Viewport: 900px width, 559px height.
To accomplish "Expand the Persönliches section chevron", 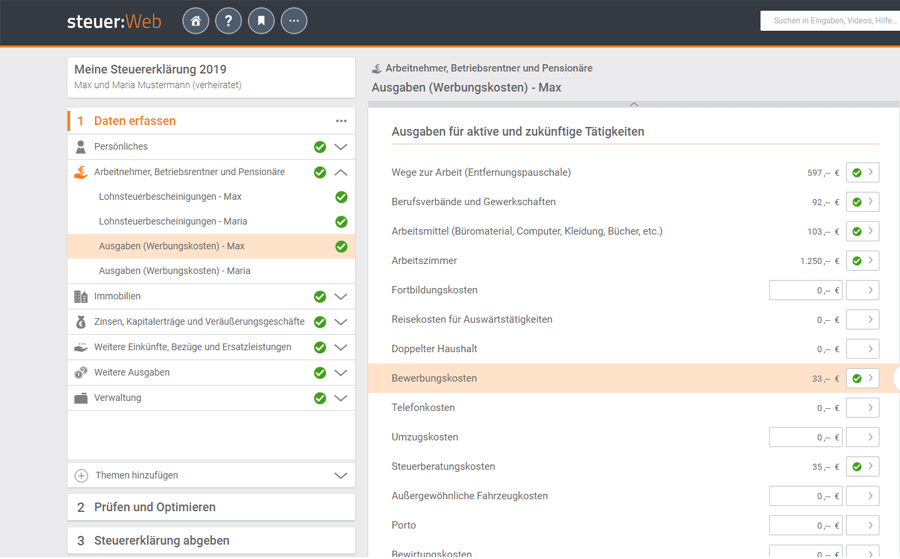I will pyautogui.click(x=341, y=147).
